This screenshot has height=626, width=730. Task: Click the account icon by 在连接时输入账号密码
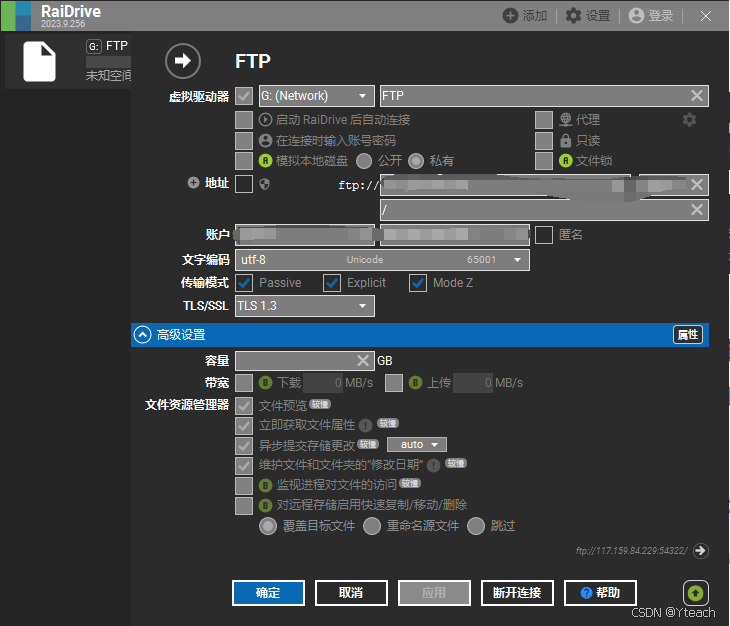[x=265, y=141]
